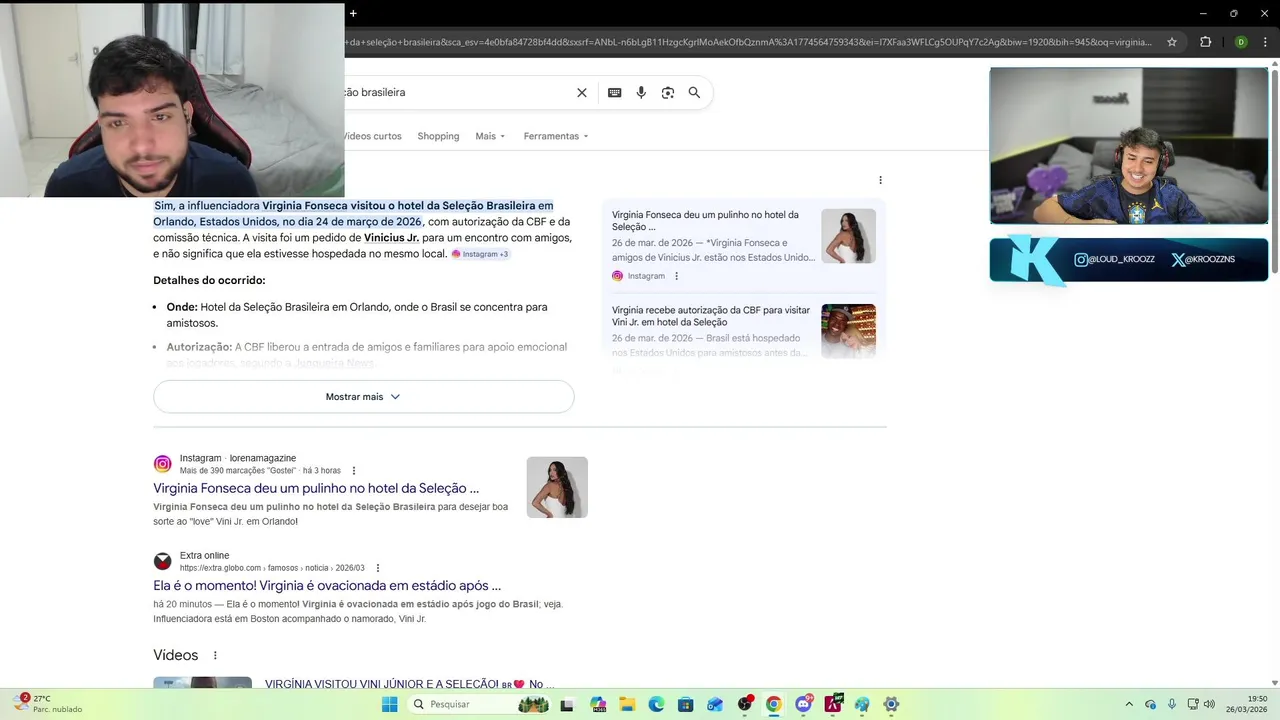Click the Chrome address bar URL

(x=748, y=42)
